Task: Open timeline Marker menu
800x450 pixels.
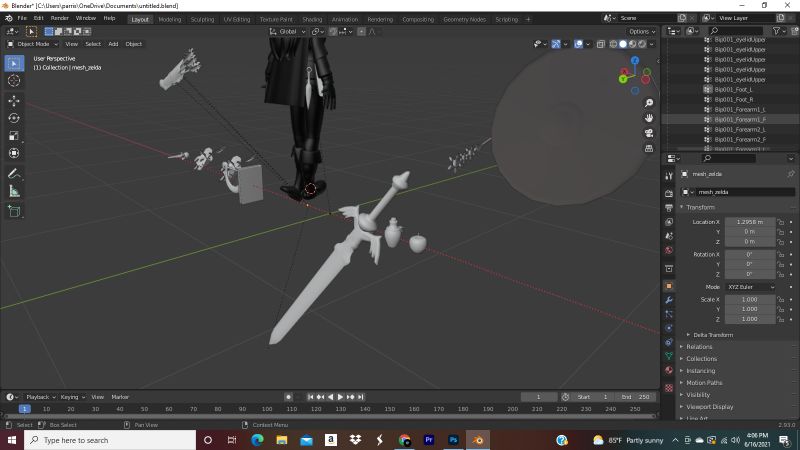Action: pos(120,397)
